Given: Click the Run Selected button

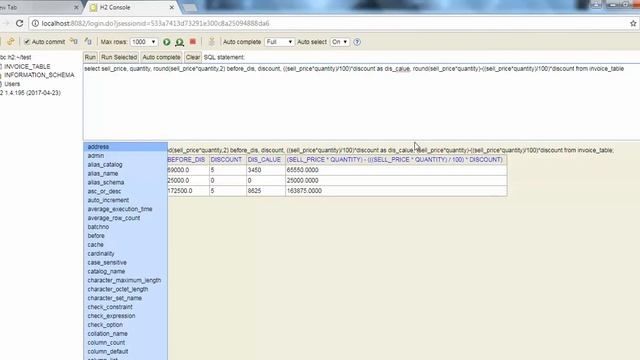Looking at the screenshot, I should pos(119,57).
